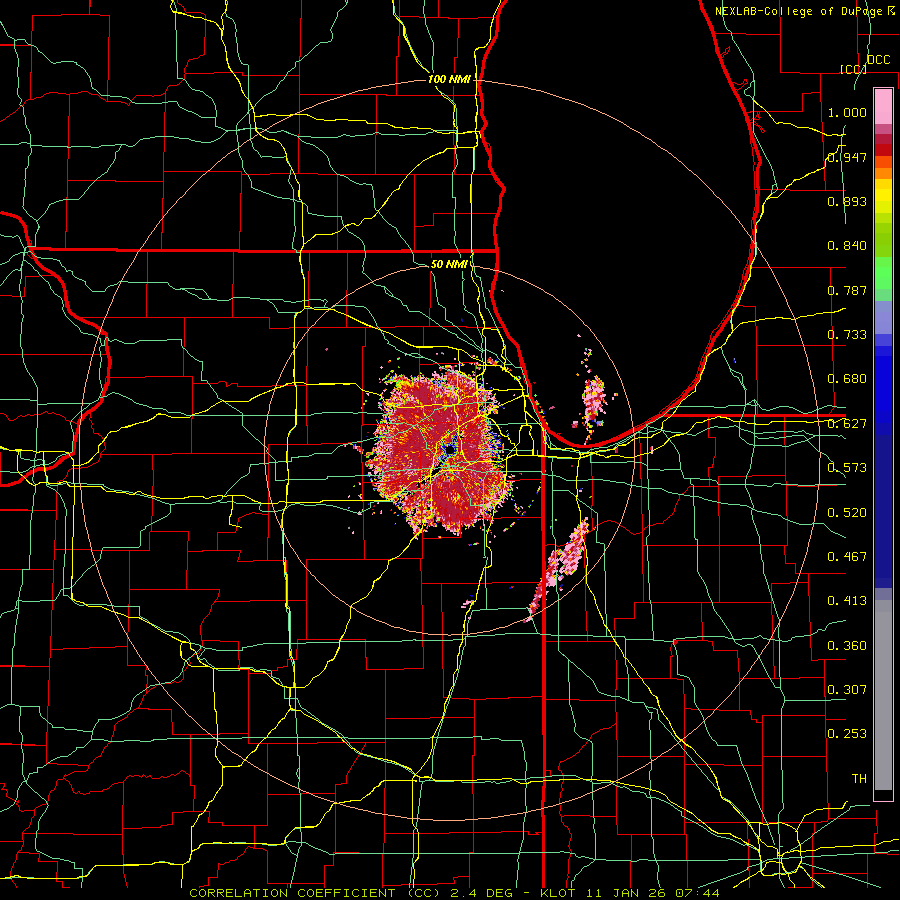Click the TH threshold label

pos(859,779)
